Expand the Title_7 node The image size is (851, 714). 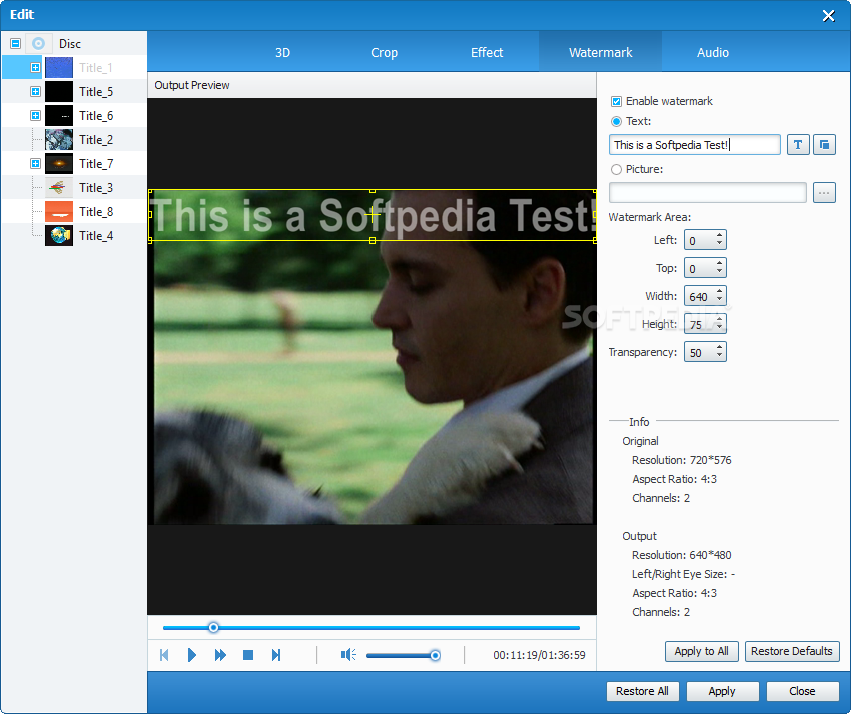pos(35,163)
